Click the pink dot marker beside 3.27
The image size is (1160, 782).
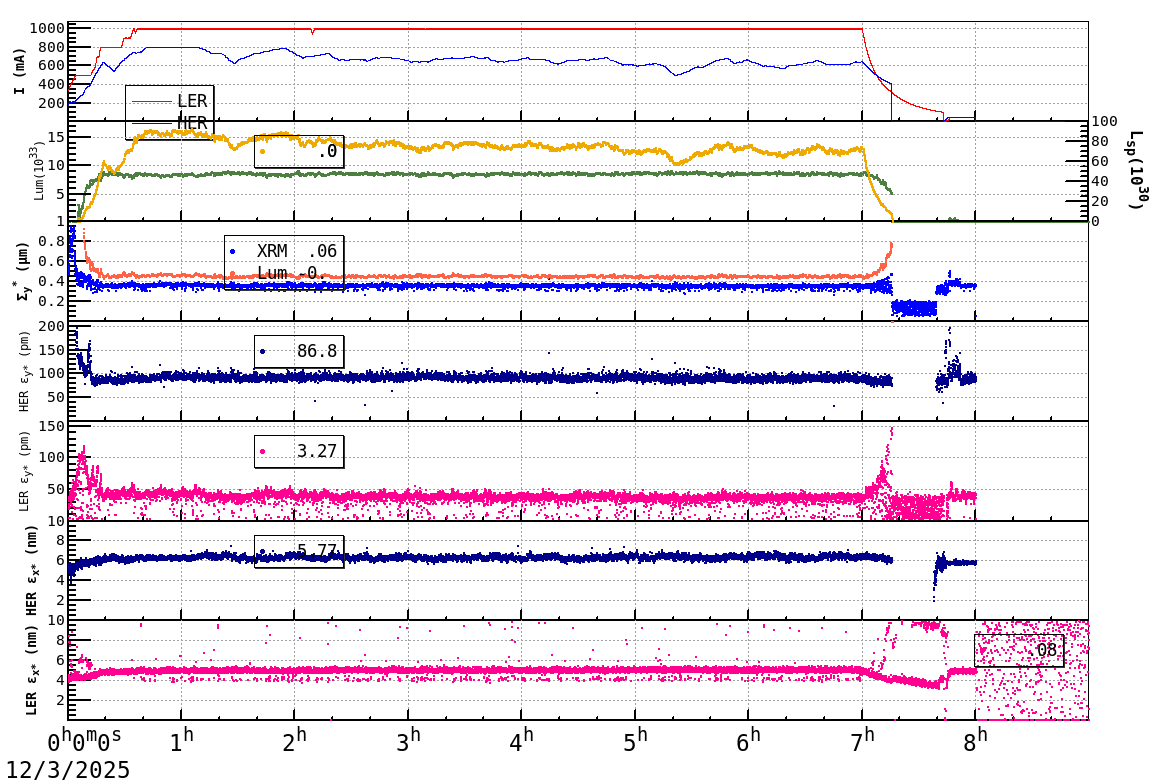[x=263, y=451]
